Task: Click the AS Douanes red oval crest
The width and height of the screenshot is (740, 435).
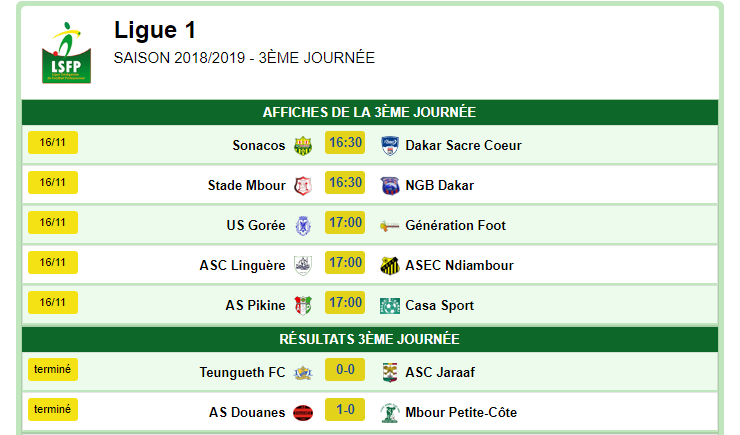Action: coord(303,413)
